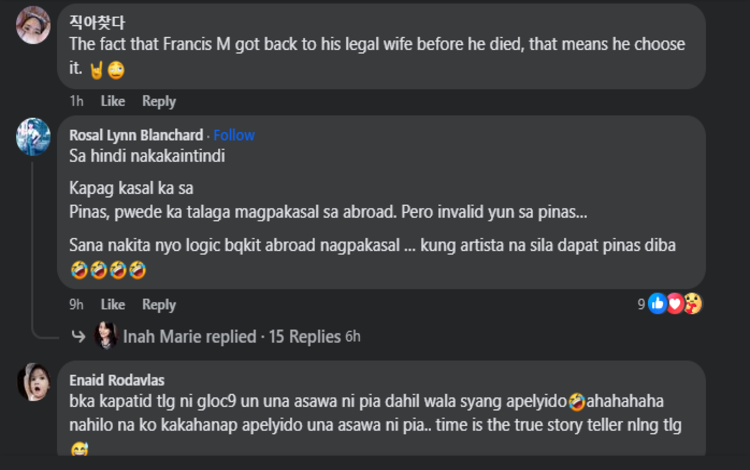750x470 pixels.
Task: Click the 1h timestamp on first comment
Action: point(76,101)
